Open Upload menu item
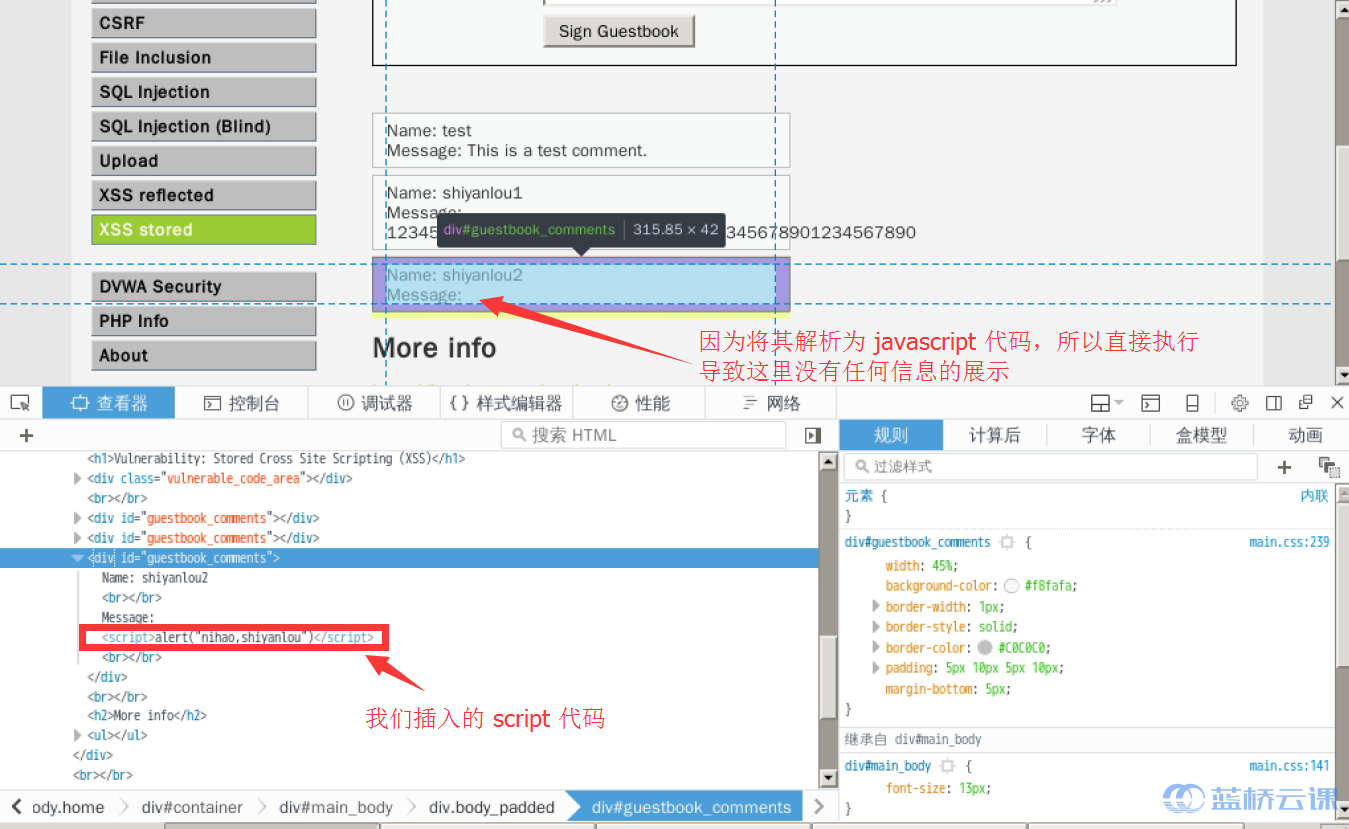 [203, 160]
